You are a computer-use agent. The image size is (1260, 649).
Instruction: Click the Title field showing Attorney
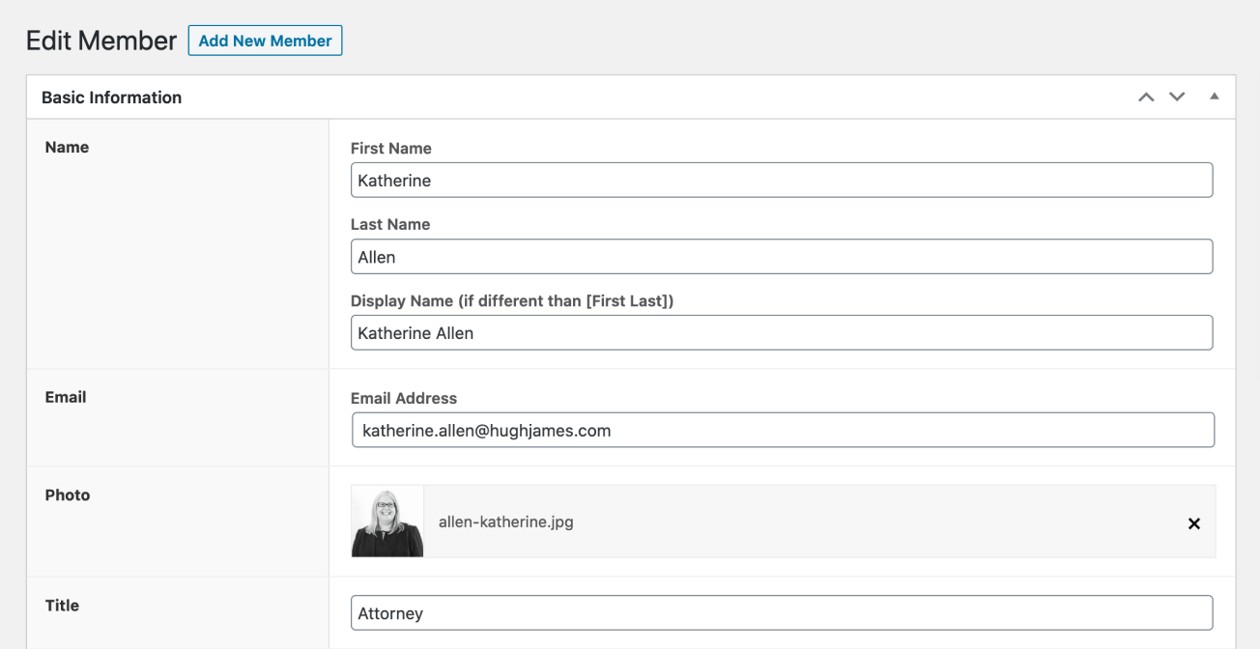(x=781, y=613)
